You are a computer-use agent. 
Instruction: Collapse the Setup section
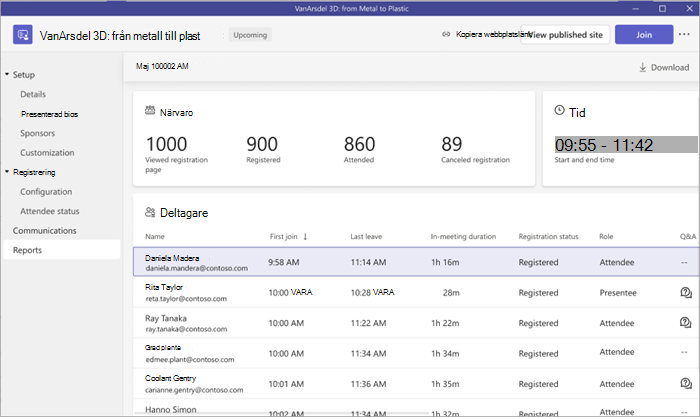(7, 74)
